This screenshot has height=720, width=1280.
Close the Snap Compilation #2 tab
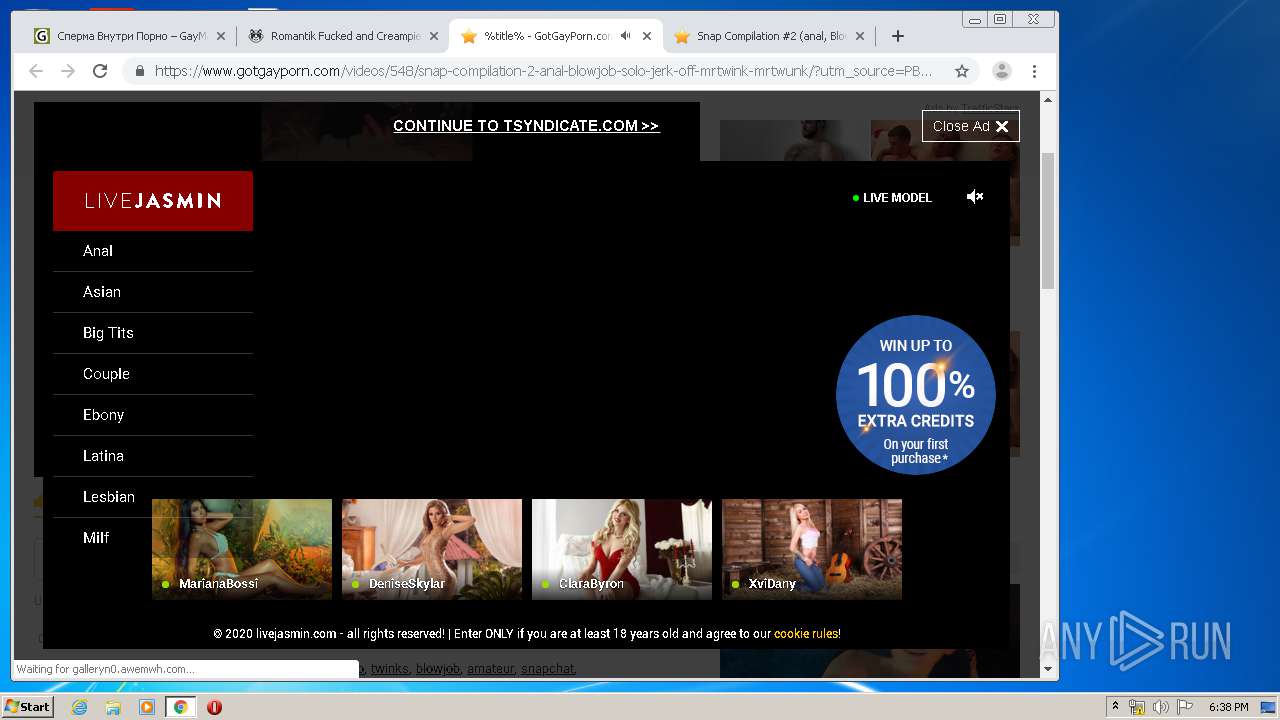coord(859,36)
